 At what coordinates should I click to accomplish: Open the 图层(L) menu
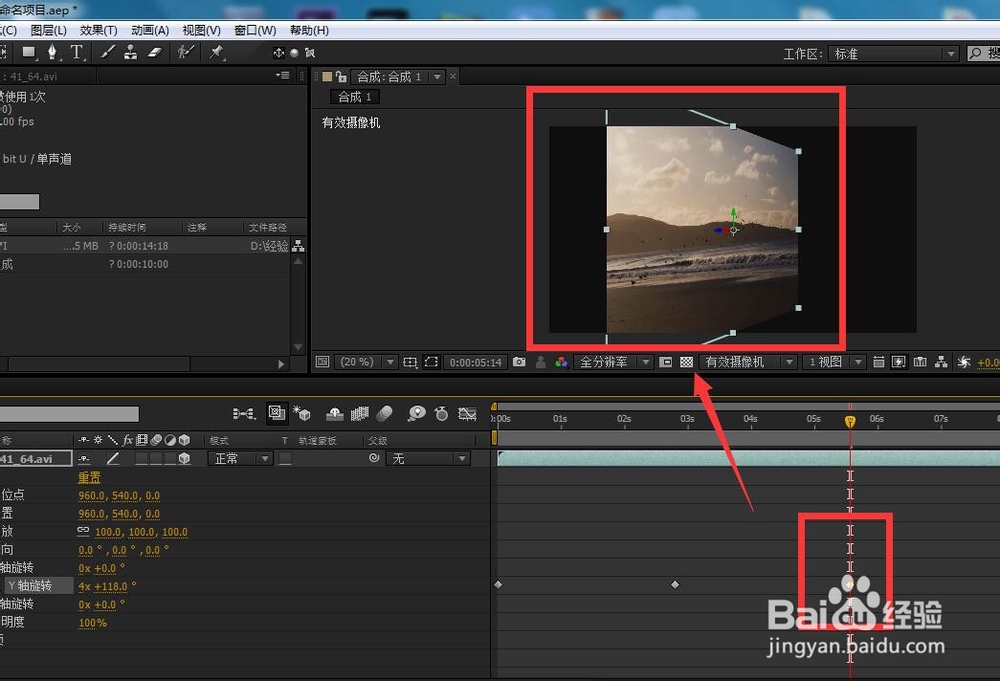(48, 30)
